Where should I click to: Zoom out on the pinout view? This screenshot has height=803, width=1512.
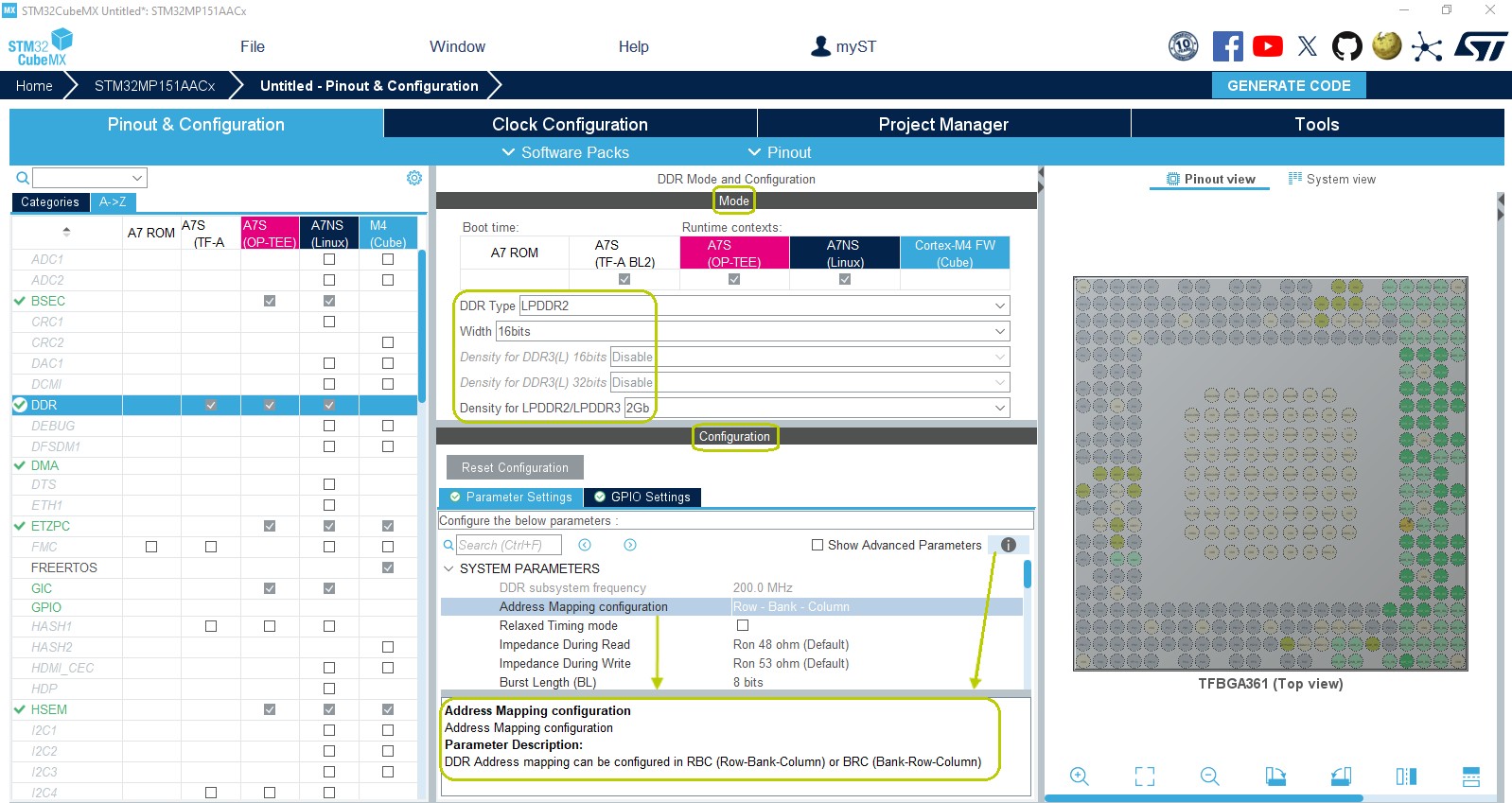(x=1209, y=777)
